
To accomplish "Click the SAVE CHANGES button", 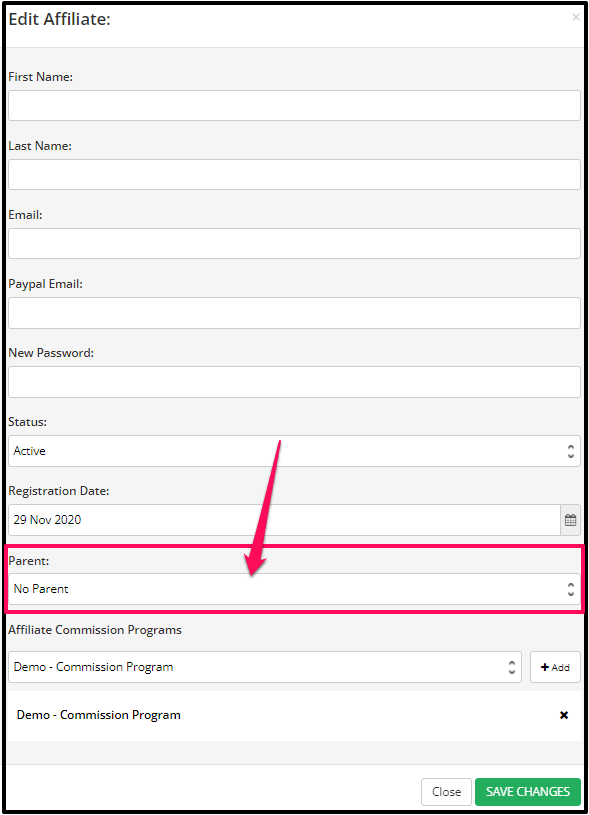I will tap(528, 792).
